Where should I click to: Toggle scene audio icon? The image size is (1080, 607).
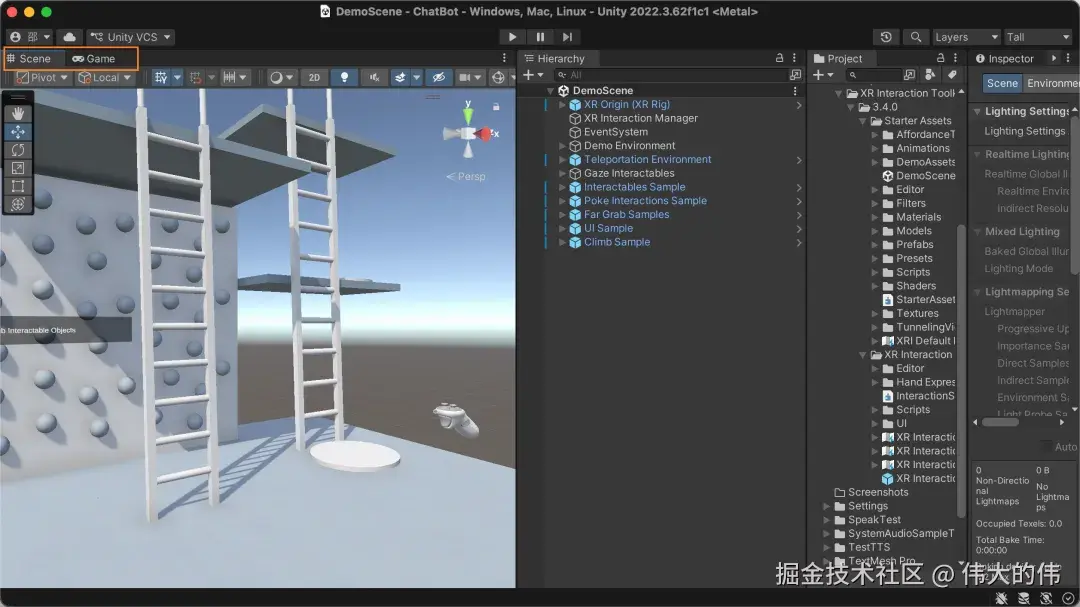pyautogui.click(x=374, y=78)
